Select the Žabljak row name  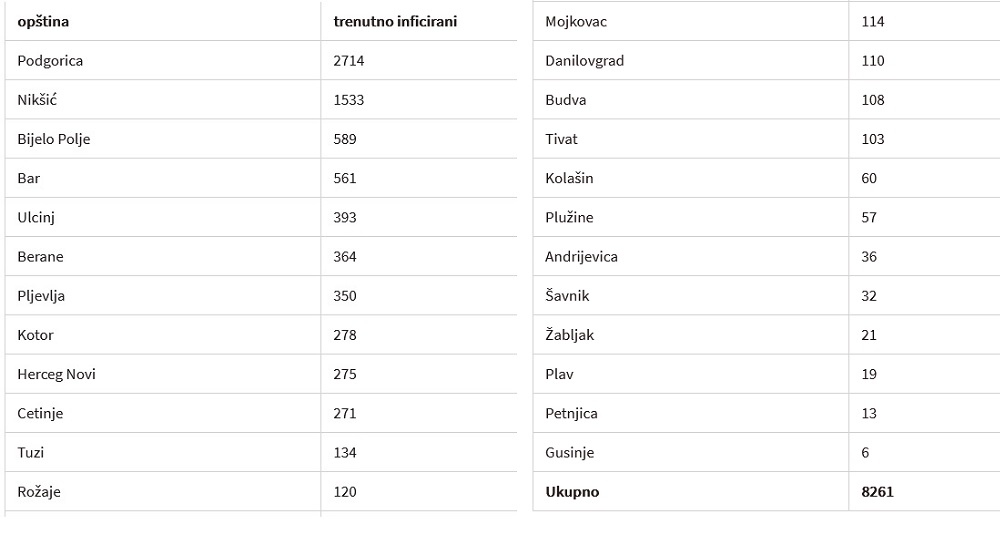[570, 335]
